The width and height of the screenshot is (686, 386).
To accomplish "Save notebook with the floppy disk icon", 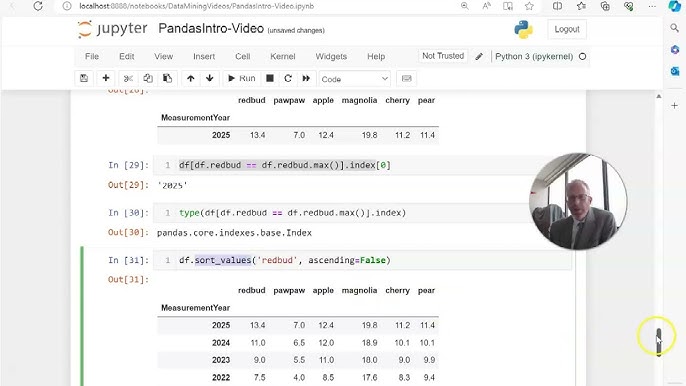I will click(84, 78).
